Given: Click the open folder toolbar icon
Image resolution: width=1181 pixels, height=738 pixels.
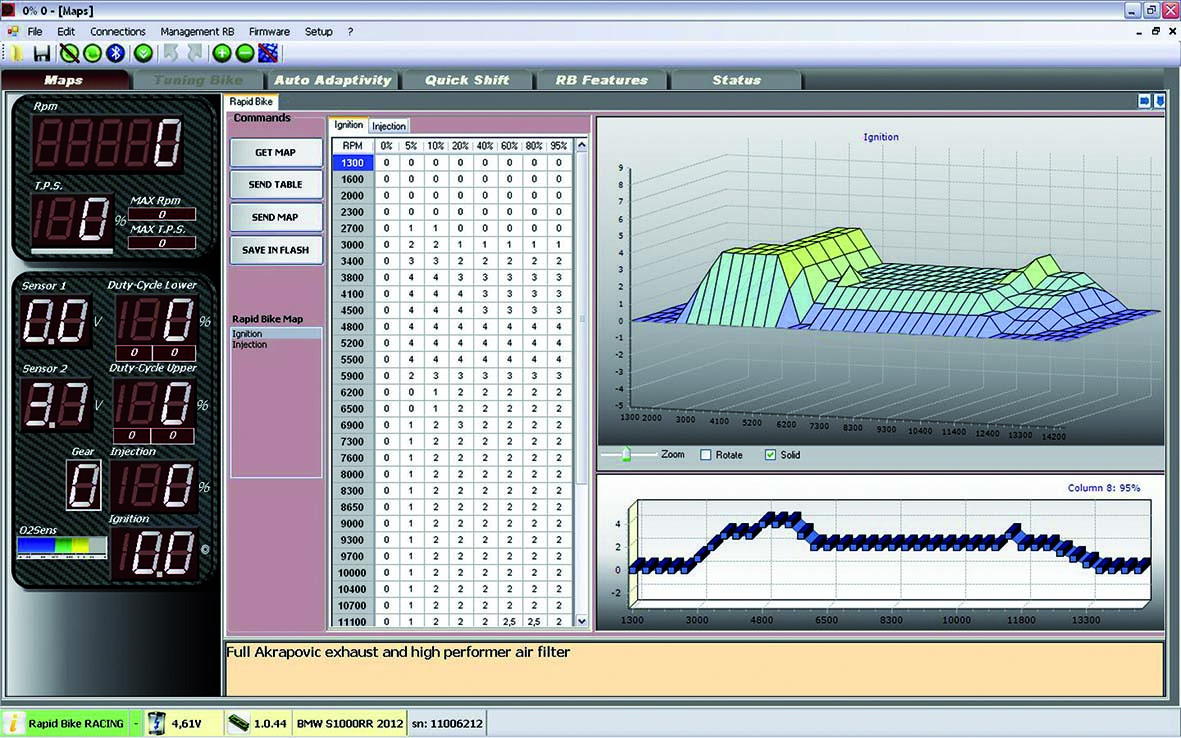Looking at the screenshot, I should point(16,53).
